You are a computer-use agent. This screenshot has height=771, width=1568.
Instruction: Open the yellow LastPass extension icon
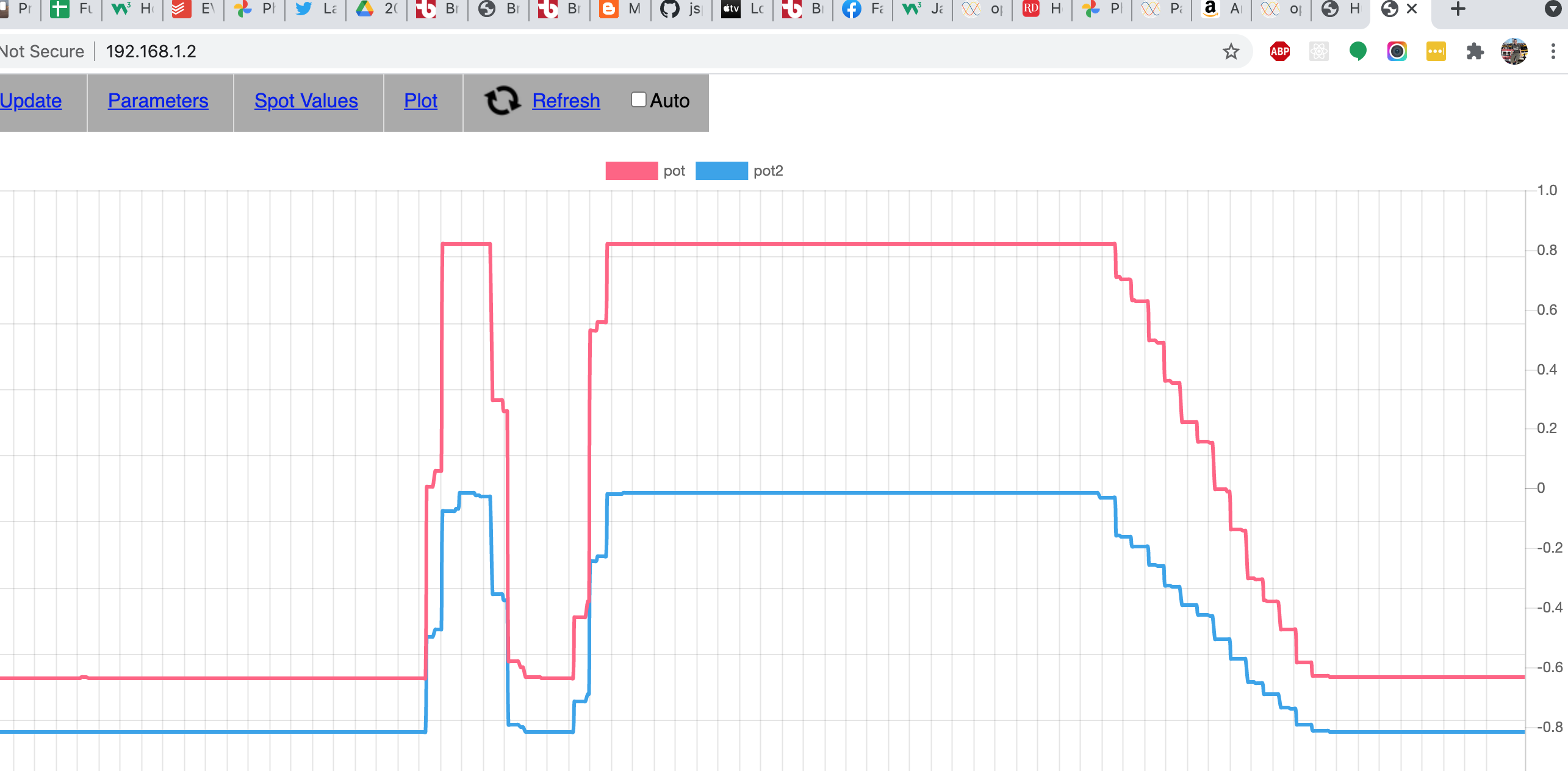pos(1436,51)
